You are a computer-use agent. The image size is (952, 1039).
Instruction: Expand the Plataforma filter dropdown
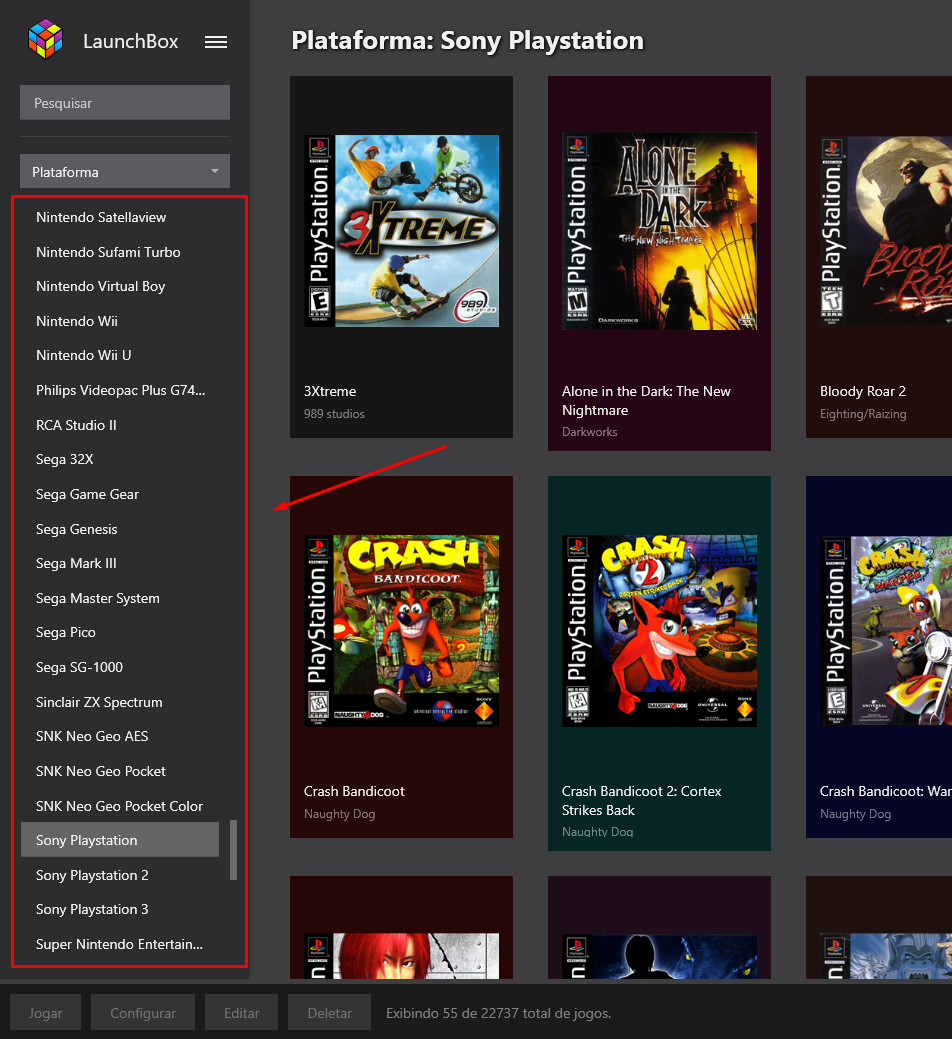coord(125,172)
